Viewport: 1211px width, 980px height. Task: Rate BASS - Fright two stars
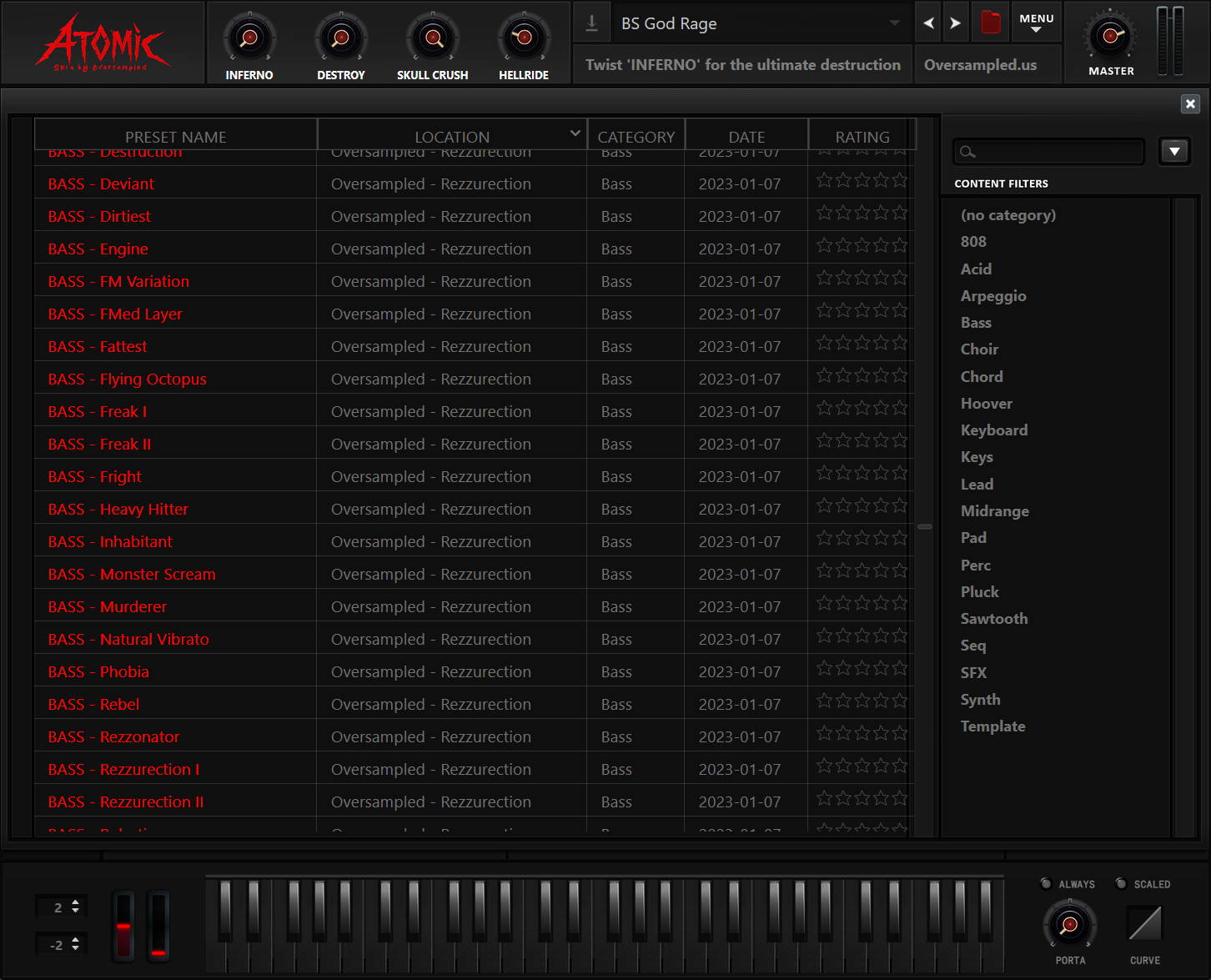(843, 473)
